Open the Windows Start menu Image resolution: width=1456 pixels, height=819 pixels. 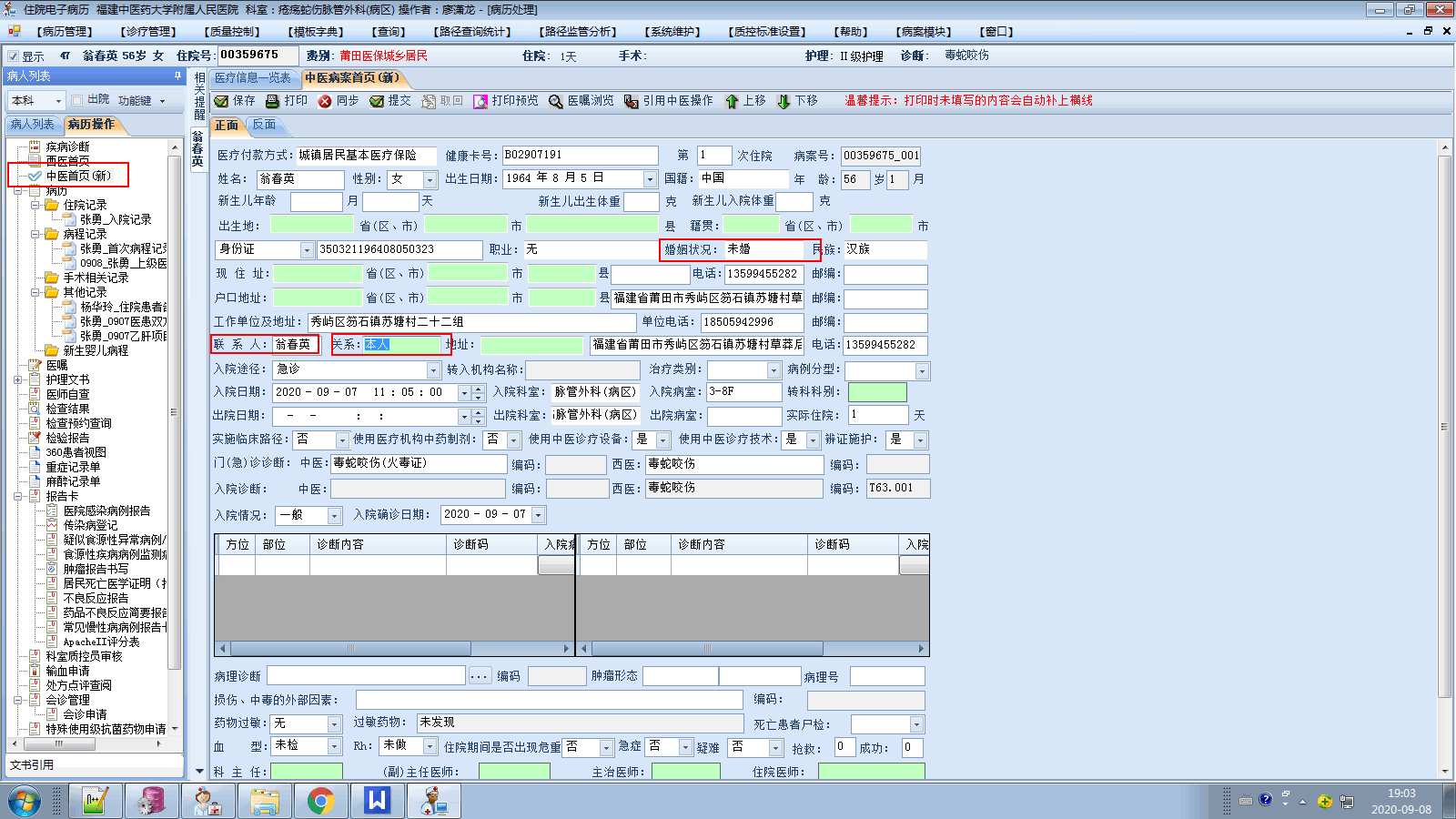(x=25, y=802)
